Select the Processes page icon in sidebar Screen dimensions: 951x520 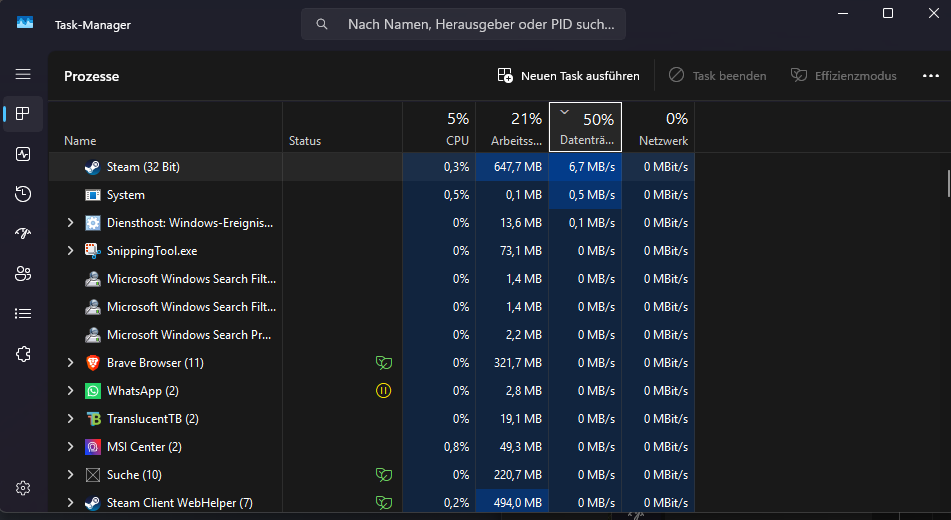tap(23, 113)
